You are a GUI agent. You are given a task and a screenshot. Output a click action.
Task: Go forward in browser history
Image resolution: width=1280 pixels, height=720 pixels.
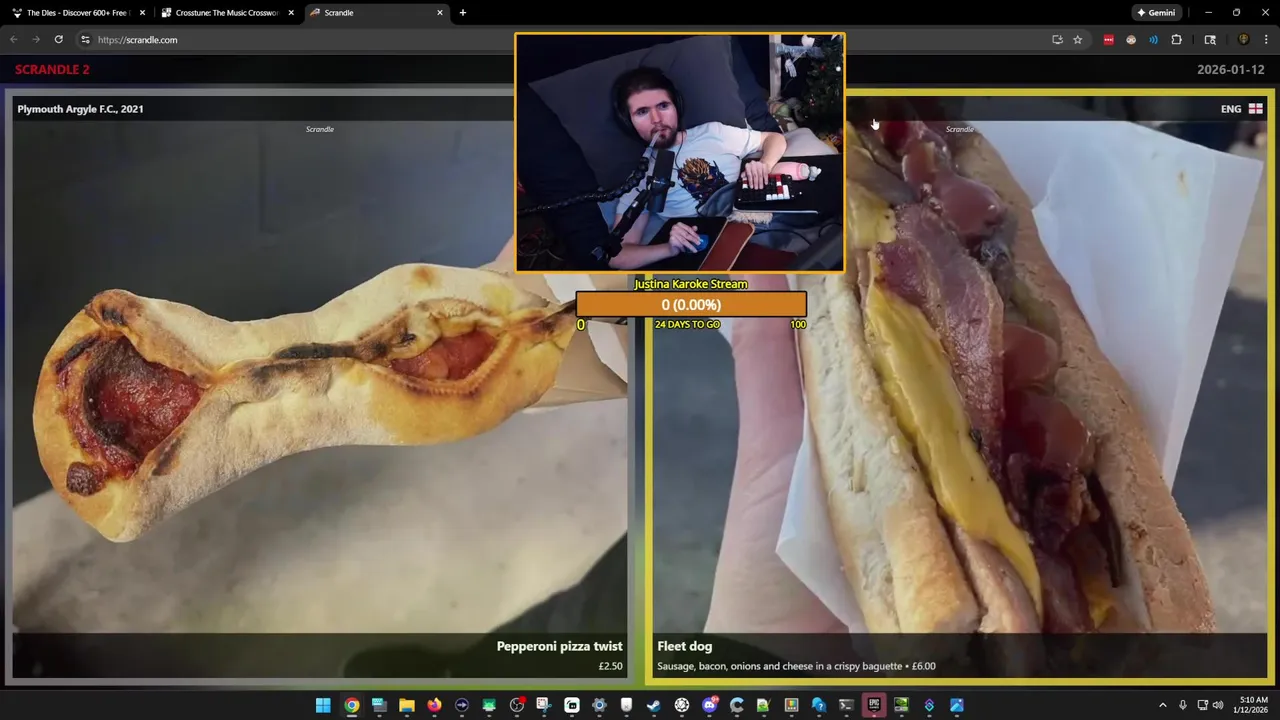click(x=36, y=39)
